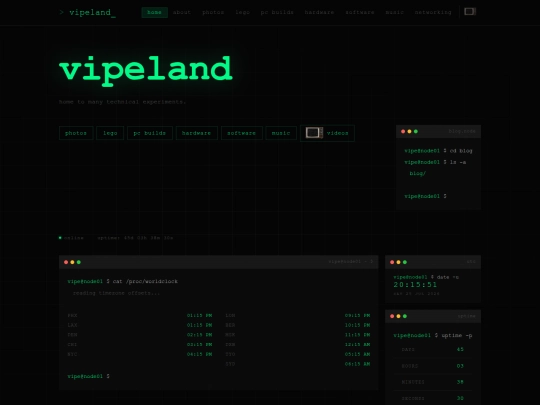Open lego in the top navigation bar
Viewport: 540px width, 405px height.
pyautogui.click(x=242, y=12)
